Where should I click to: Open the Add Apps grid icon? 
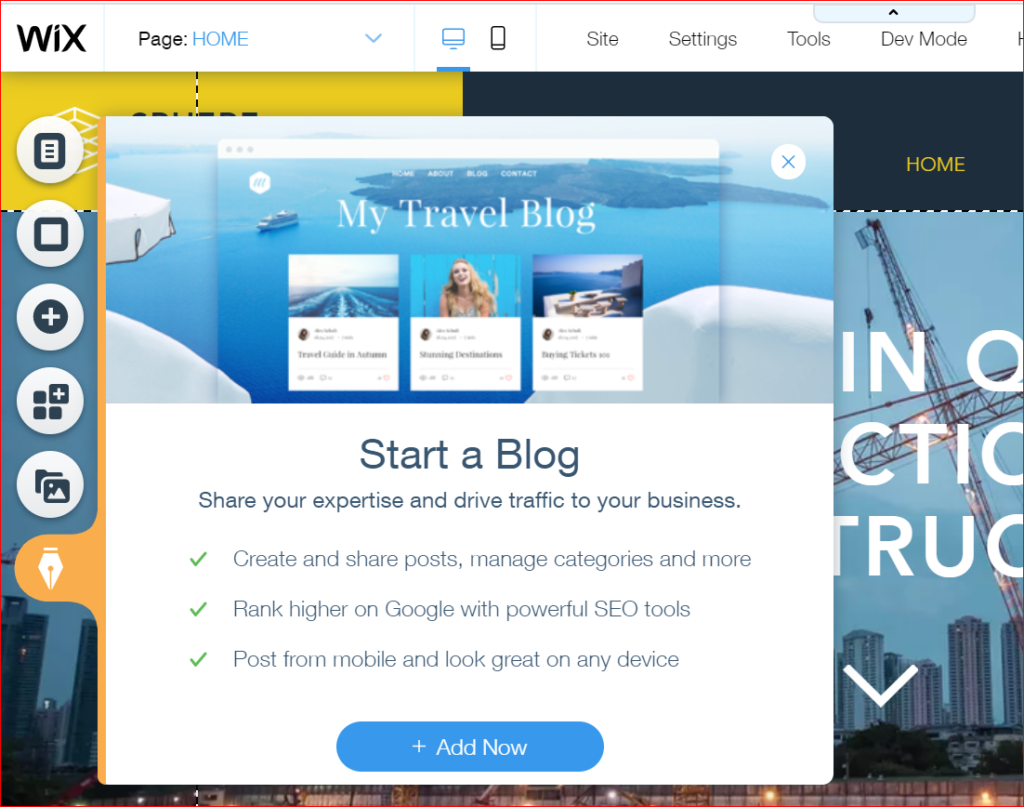coord(50,401)
